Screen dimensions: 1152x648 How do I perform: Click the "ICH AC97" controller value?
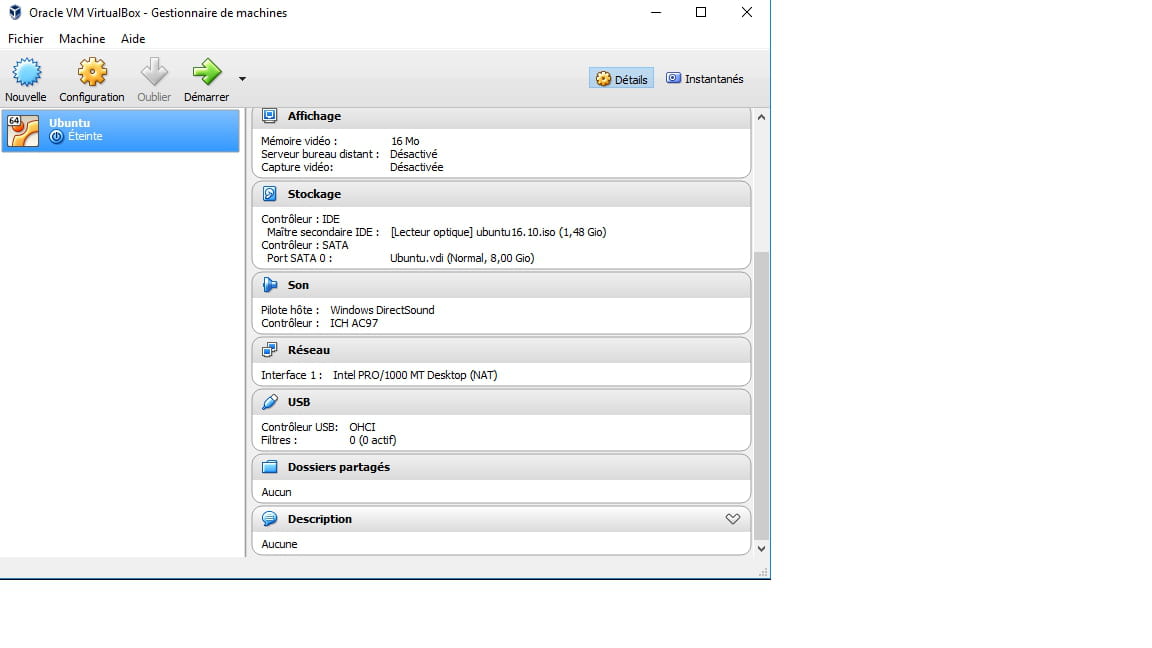[x=354, y=323]
